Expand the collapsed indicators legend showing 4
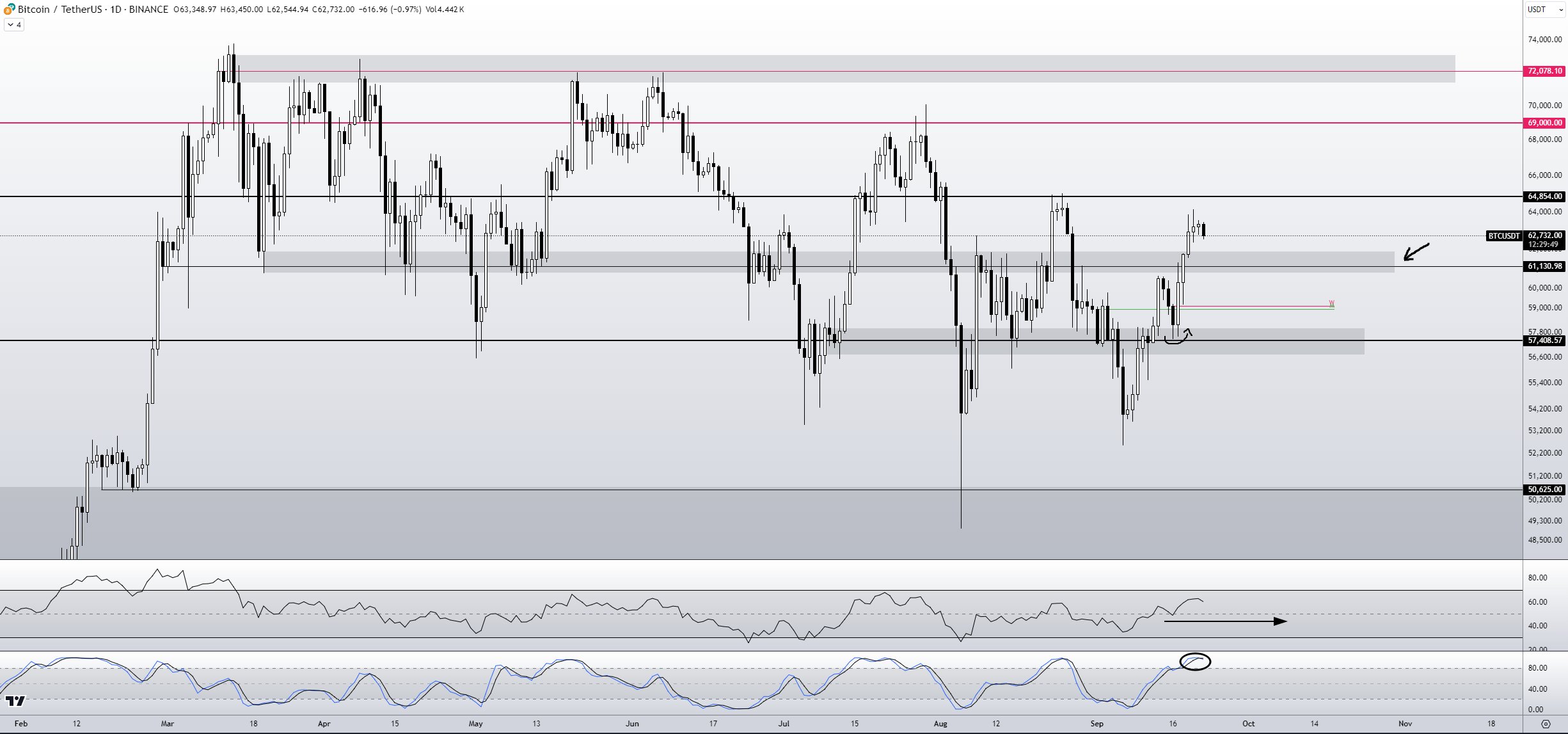This screenshot has height=734, width=1568. [x=14, y=25]
